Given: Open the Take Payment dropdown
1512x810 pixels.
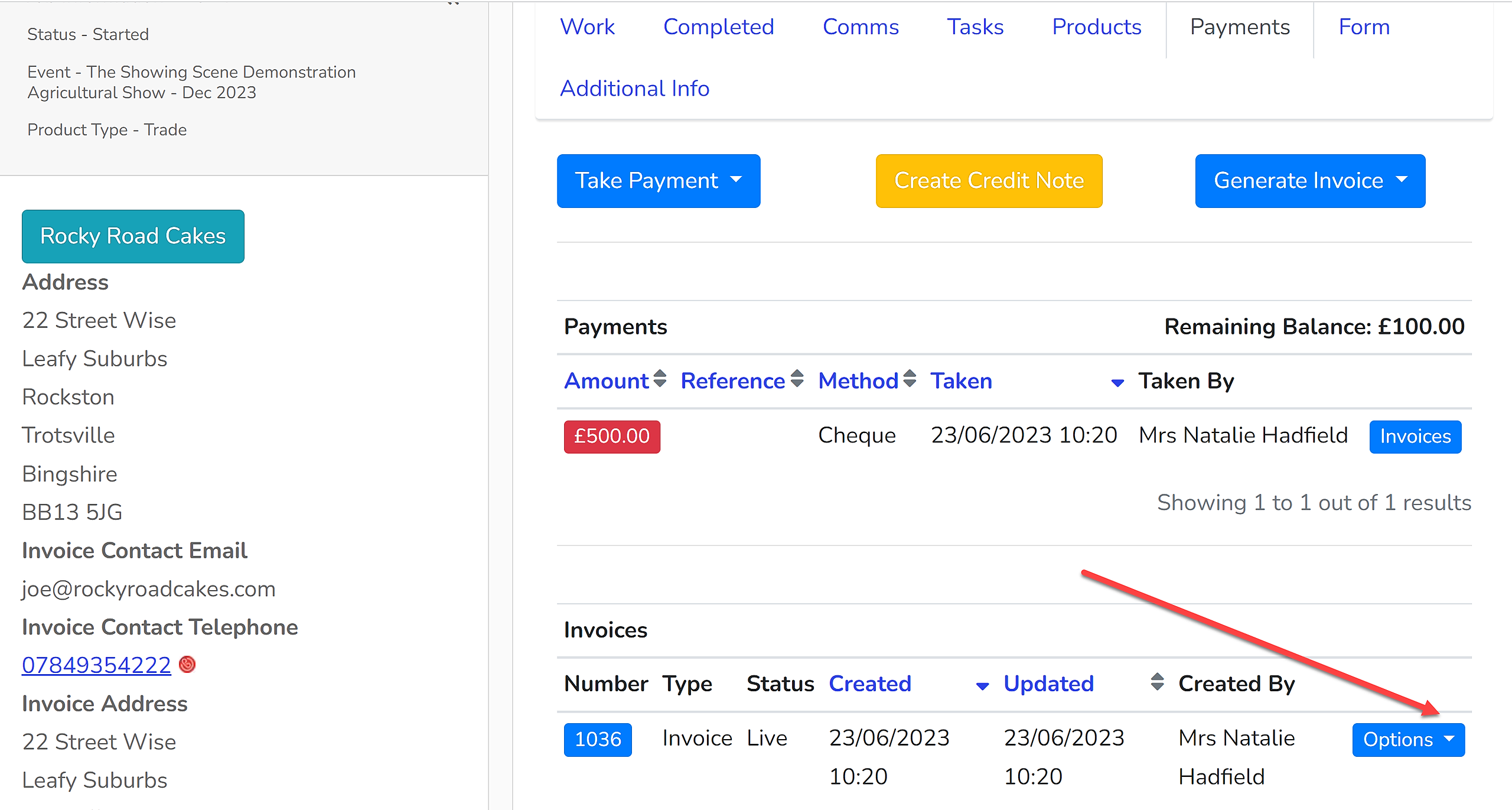Looking at the screenshot, I should tap(659, 181).
